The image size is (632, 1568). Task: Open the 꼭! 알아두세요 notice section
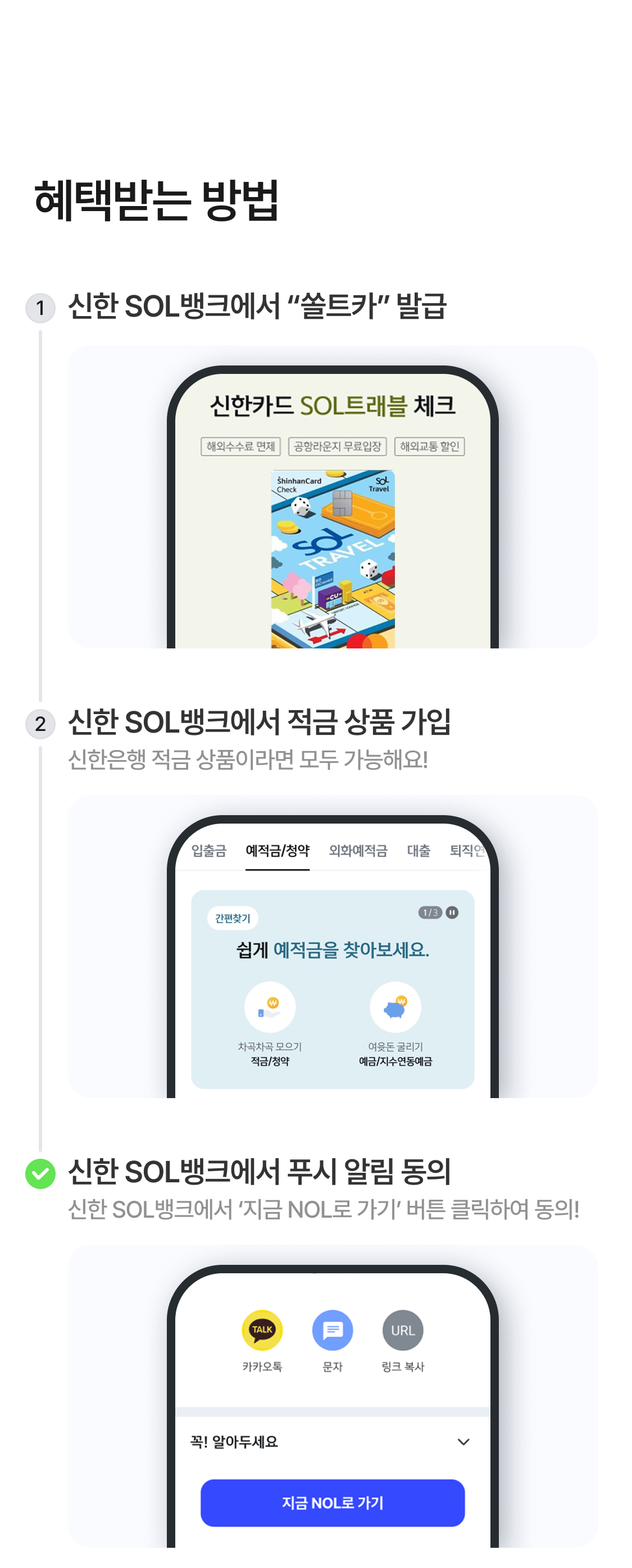333,1441
